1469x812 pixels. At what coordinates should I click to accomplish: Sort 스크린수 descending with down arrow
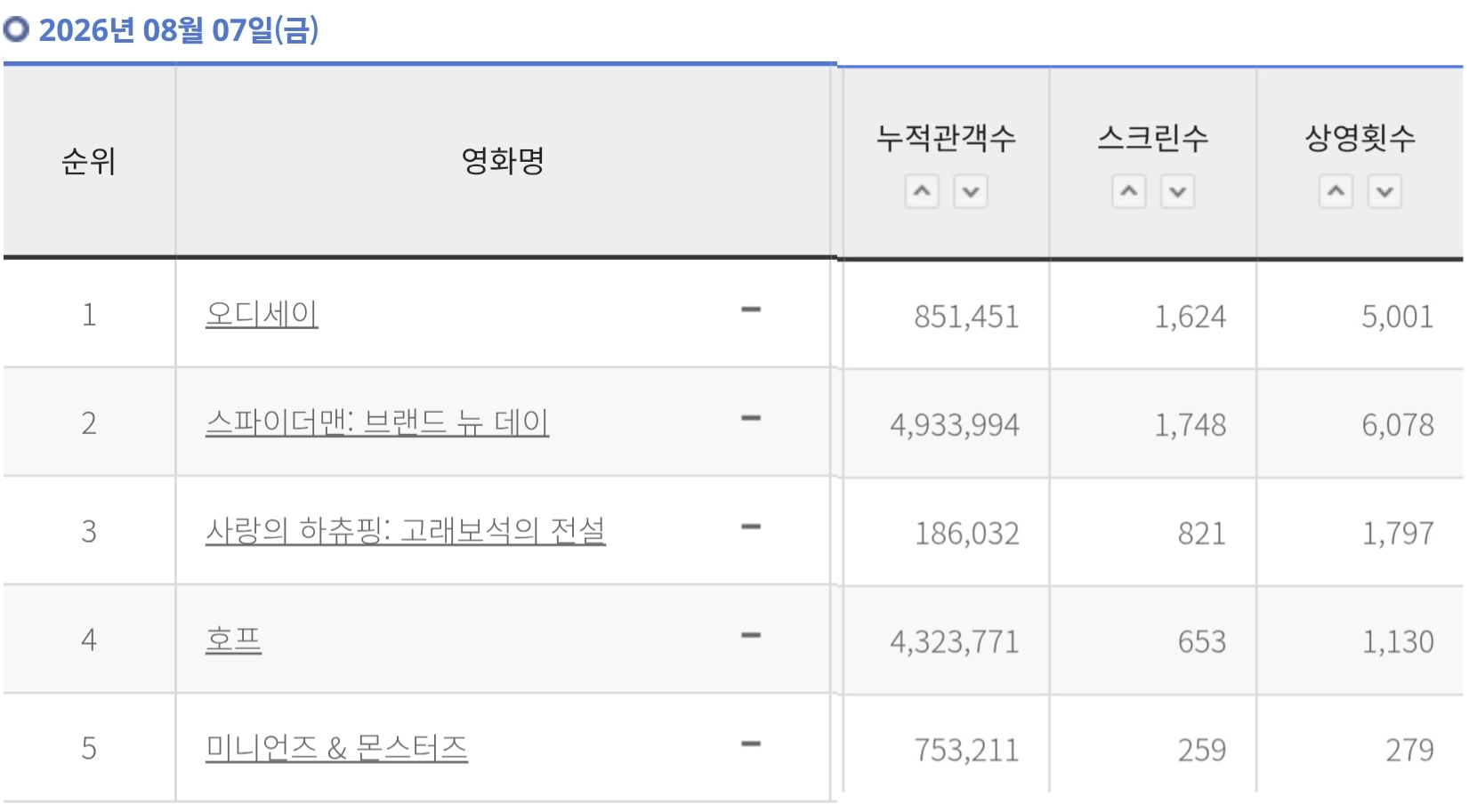pyautogui.click(x=1178, y=191)
